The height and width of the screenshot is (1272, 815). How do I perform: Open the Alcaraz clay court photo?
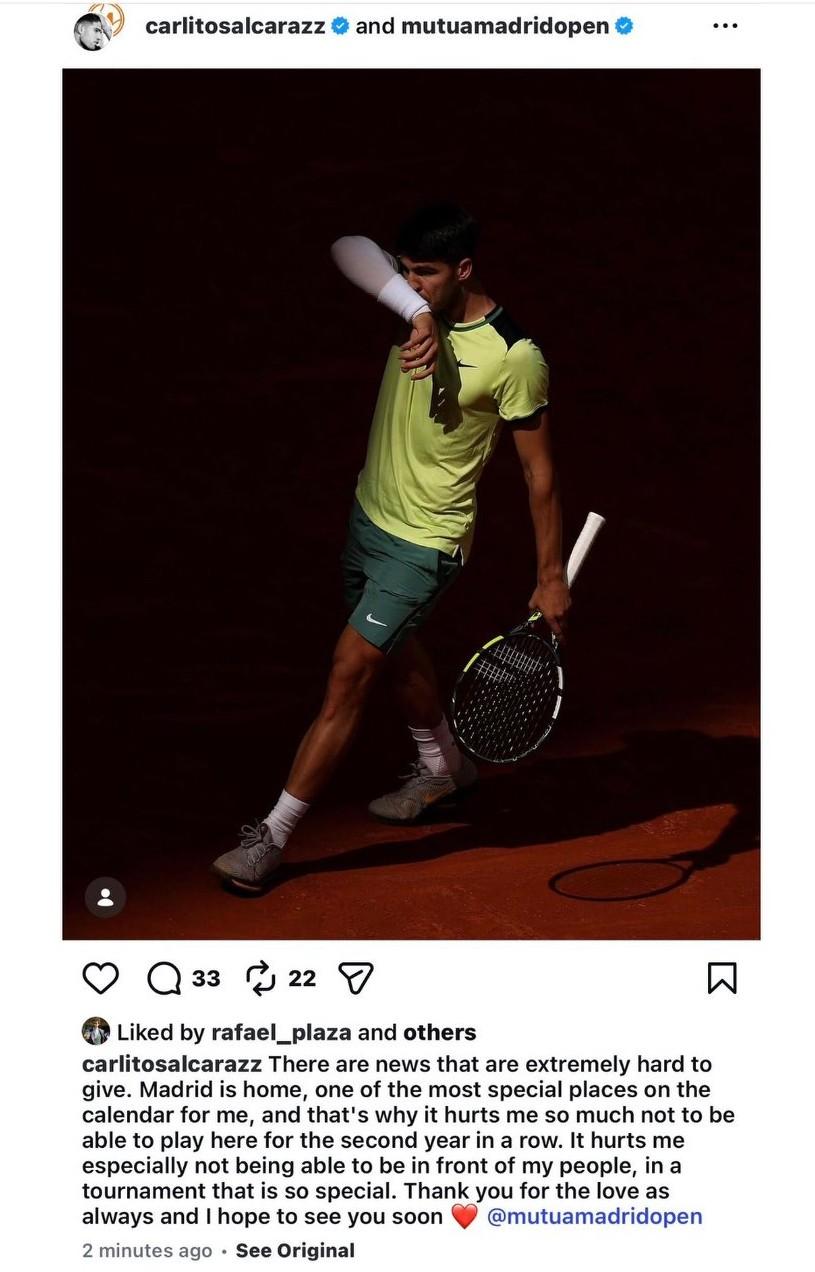411,503
